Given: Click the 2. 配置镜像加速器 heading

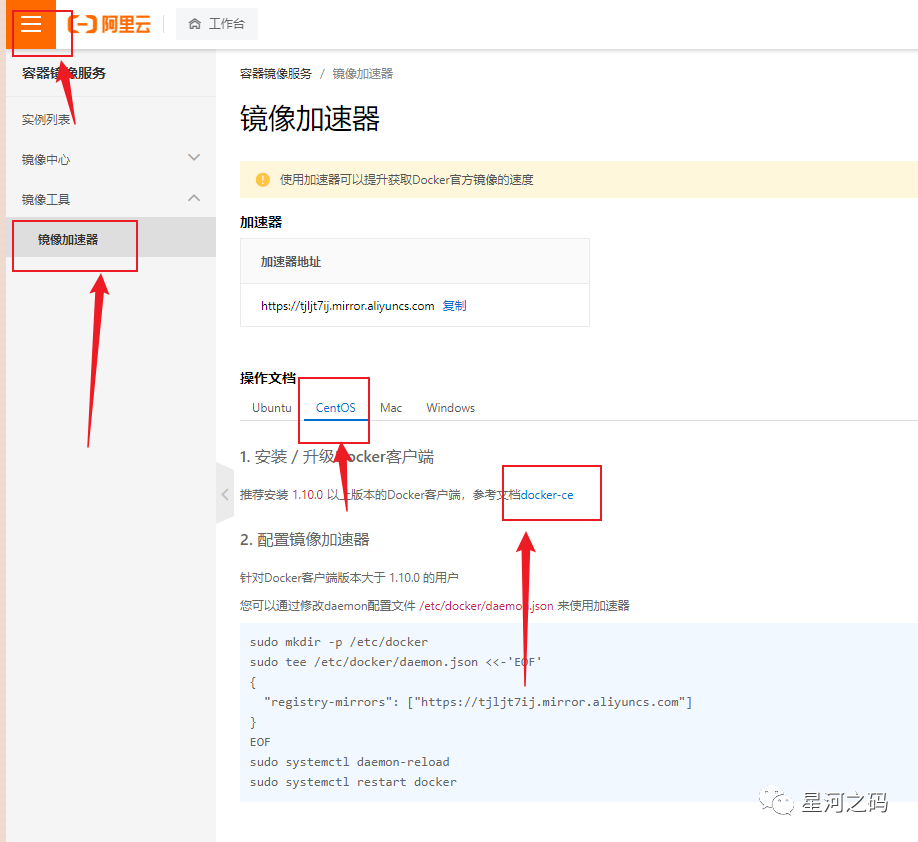Looking at the screenshot, I should tap(304, 539).
